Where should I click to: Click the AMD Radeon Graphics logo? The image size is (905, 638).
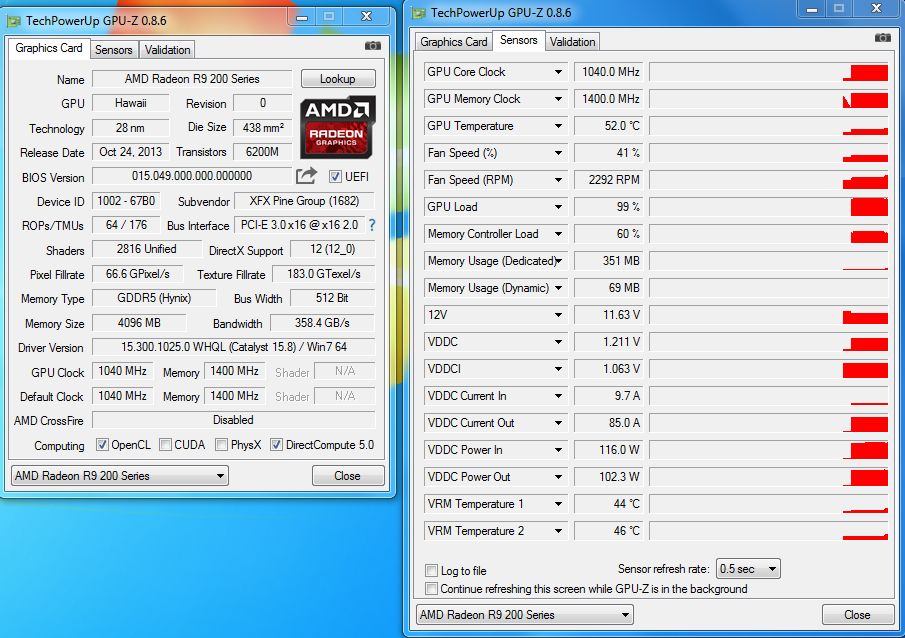coord(338,127)
